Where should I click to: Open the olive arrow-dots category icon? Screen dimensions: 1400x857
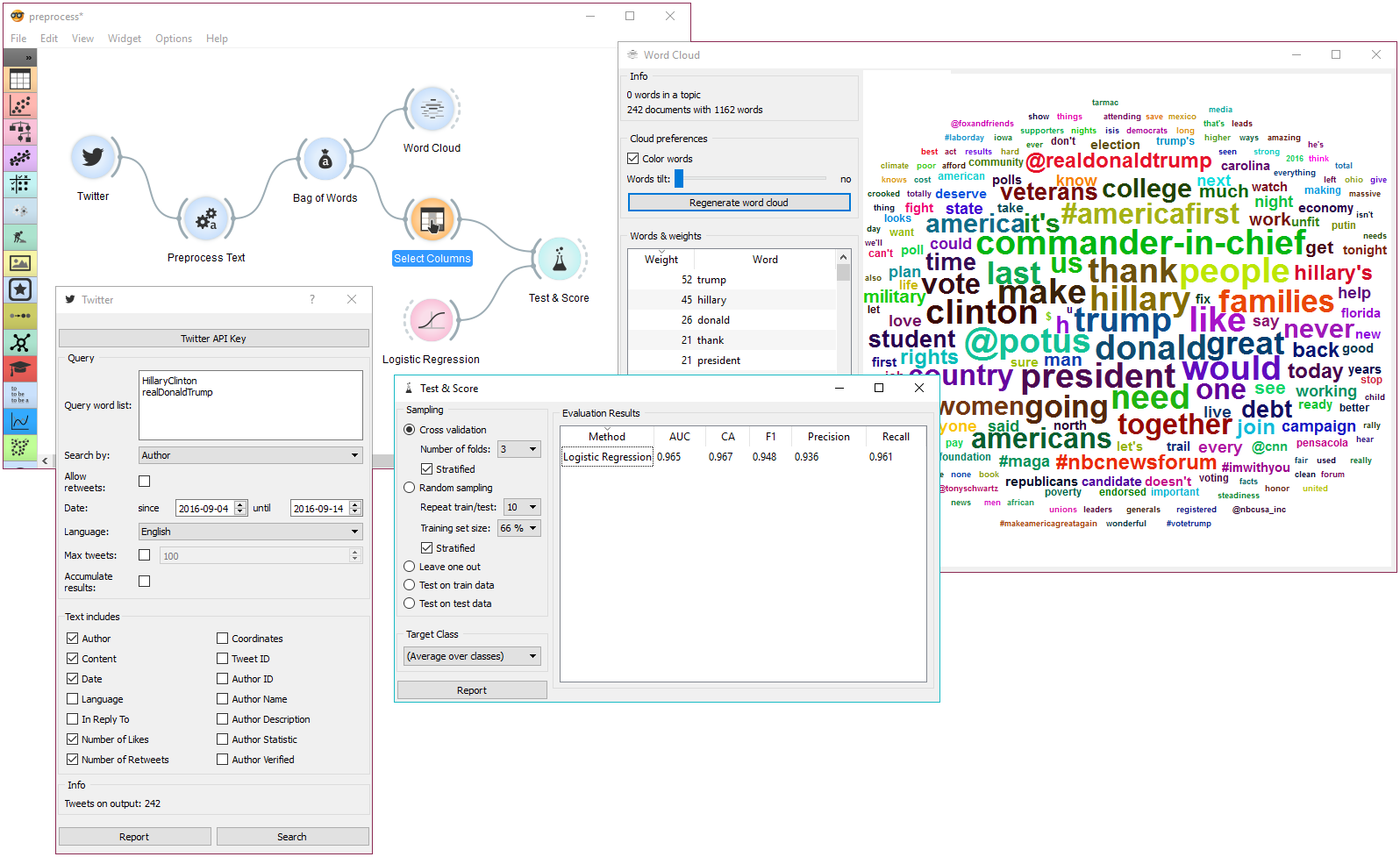click(x=20, y=316)
